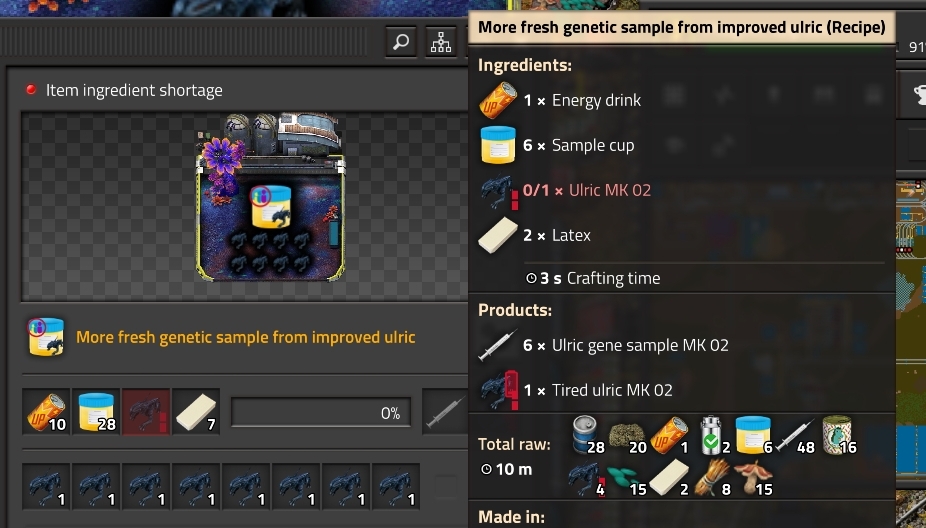Click the latex input slot showing 7
The height and width of the screenshot is (528, 926).
(196, 412)
